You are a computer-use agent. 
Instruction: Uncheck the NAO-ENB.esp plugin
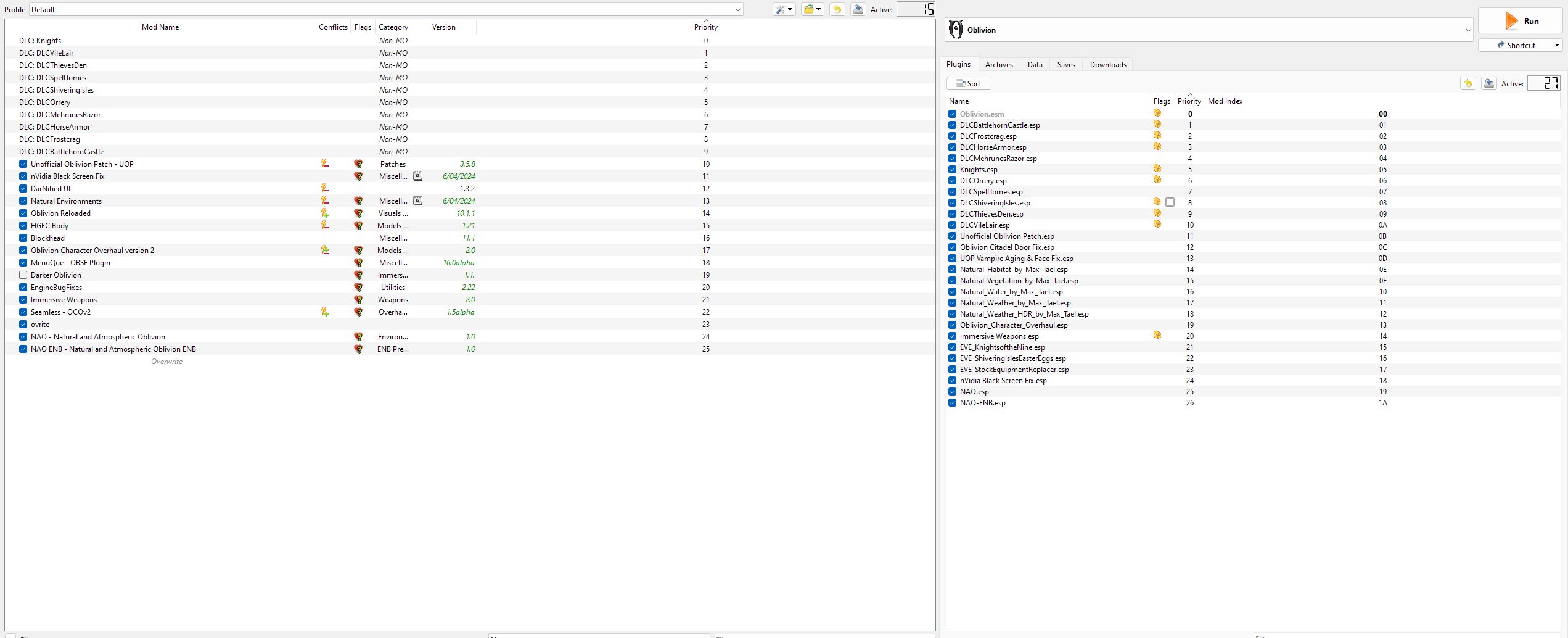952,403
